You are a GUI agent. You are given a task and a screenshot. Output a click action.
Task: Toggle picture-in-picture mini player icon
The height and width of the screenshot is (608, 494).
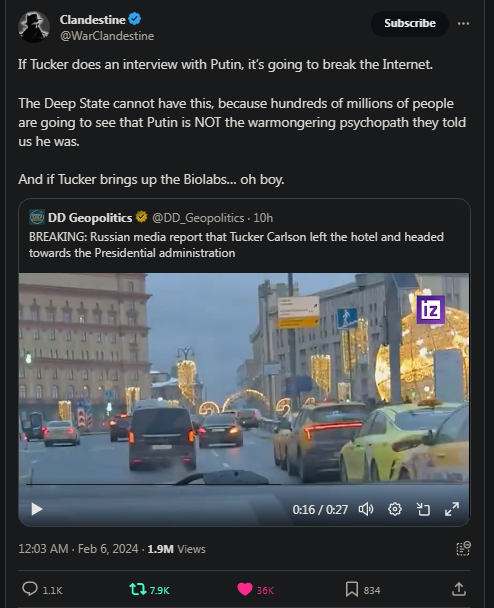click(x=423, y=509)
